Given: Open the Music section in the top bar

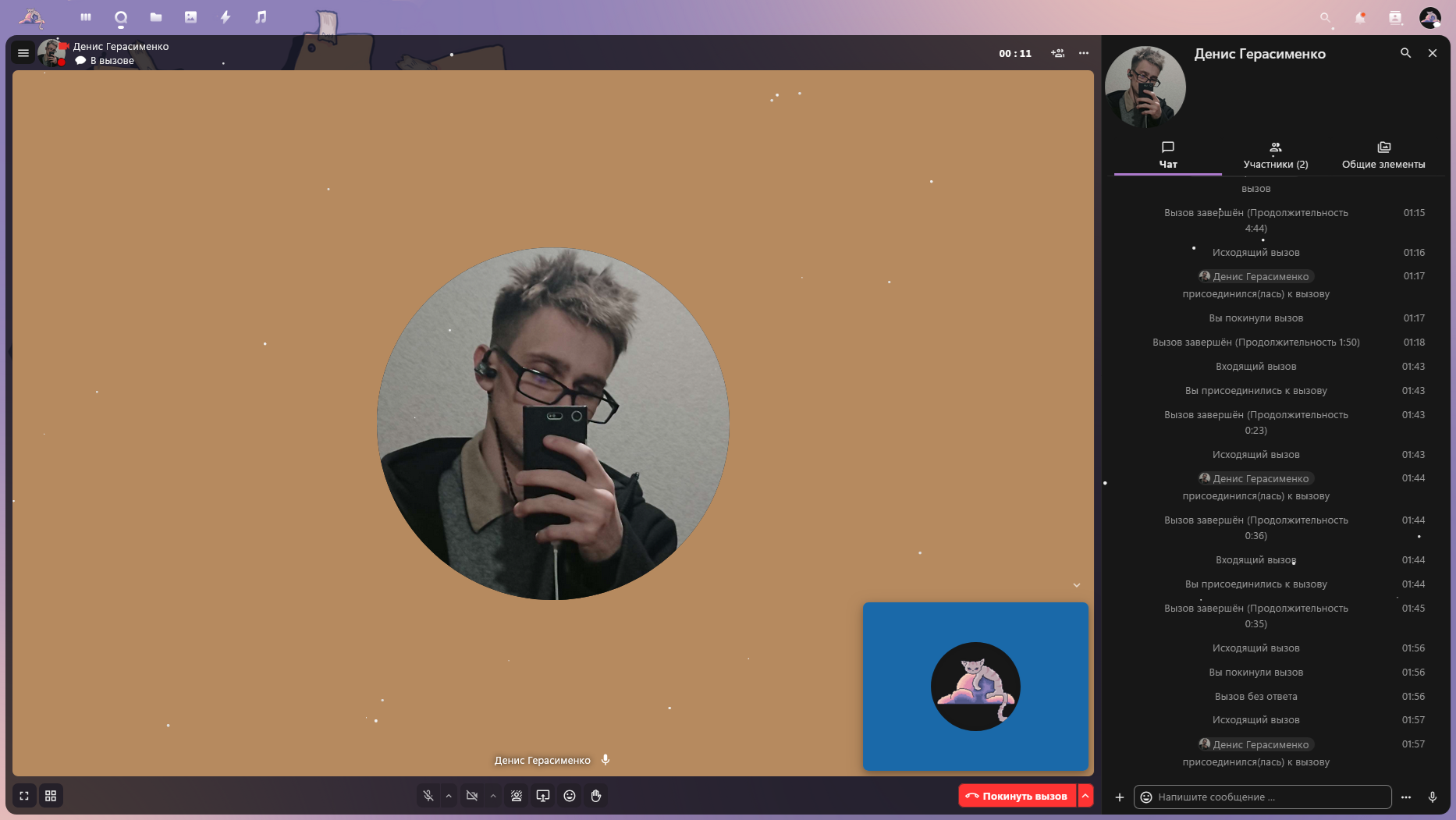Looking at the screenshot, I should coord(260,16).
